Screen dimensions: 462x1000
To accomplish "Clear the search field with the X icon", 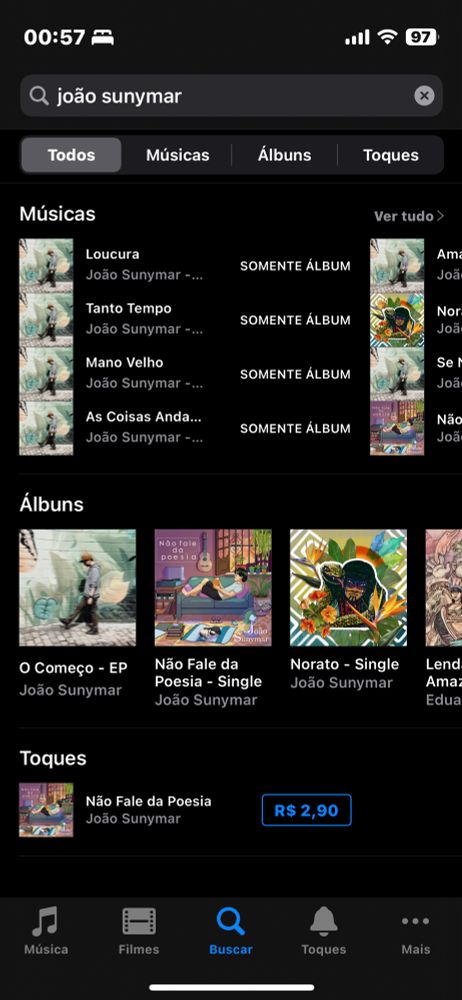I will coord(424,96).
